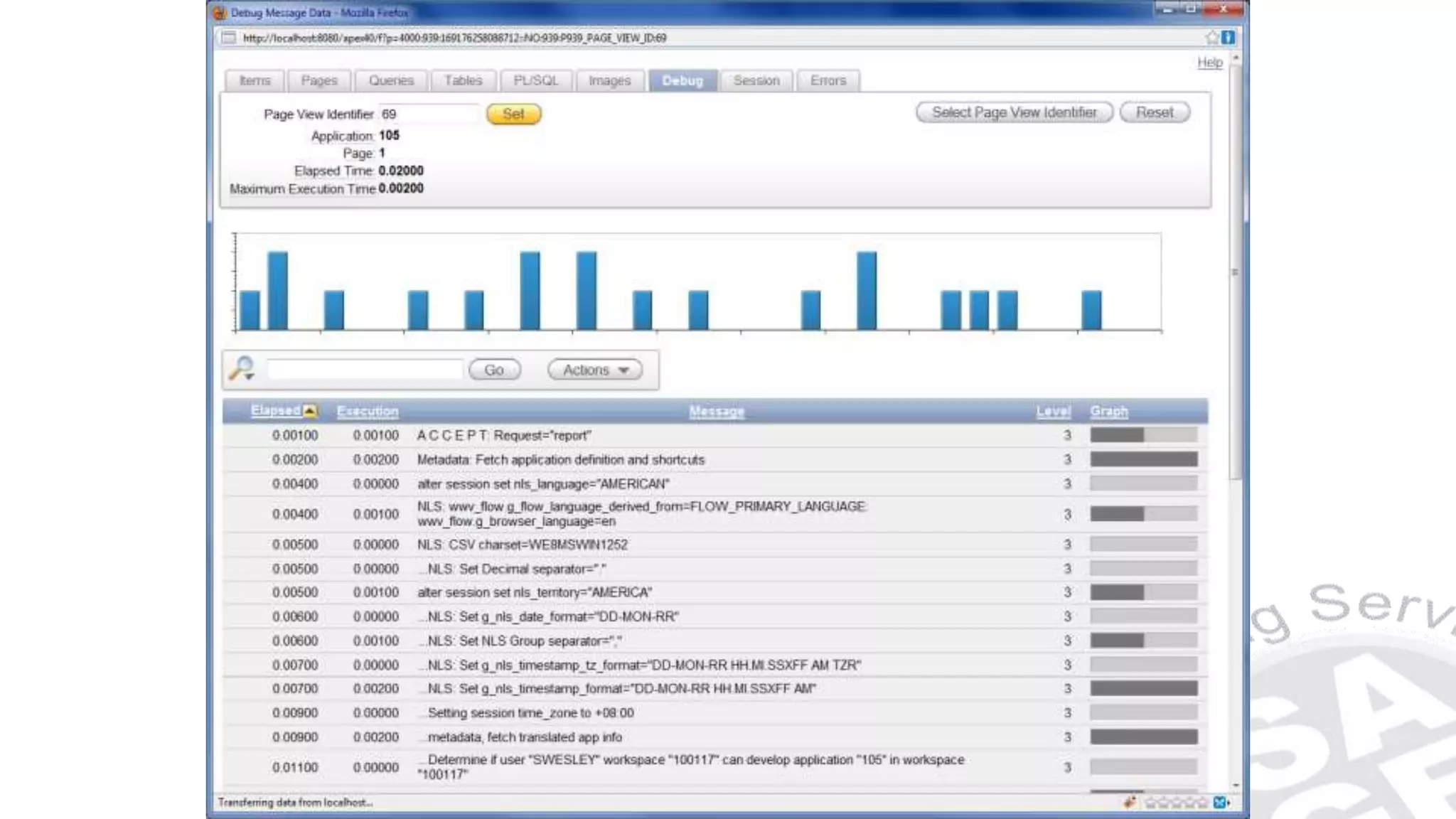
Task: Open the PL/SQL tab
Action: pyautogui.click(x=535, y=80)
